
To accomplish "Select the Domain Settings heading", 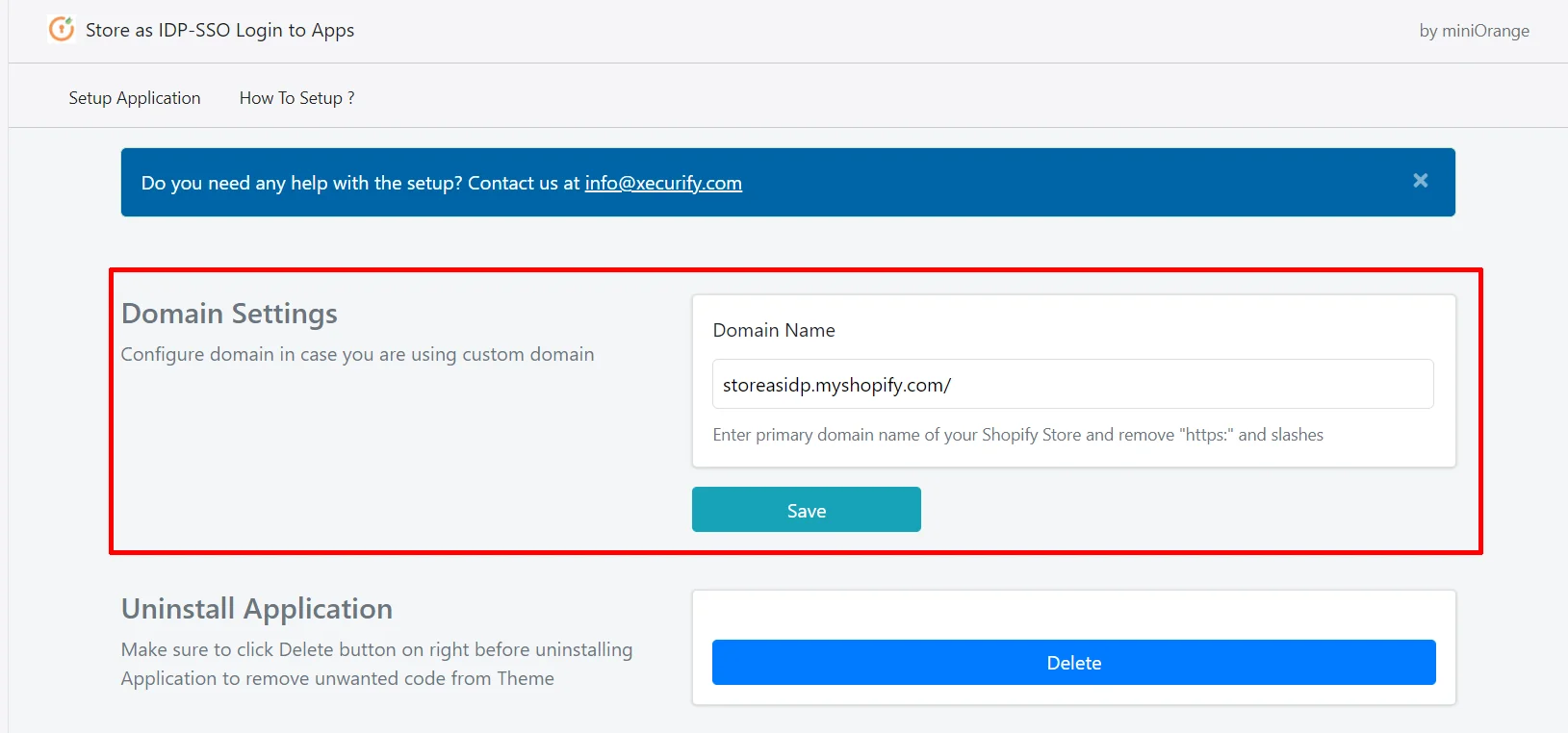I will coord(229,314).
